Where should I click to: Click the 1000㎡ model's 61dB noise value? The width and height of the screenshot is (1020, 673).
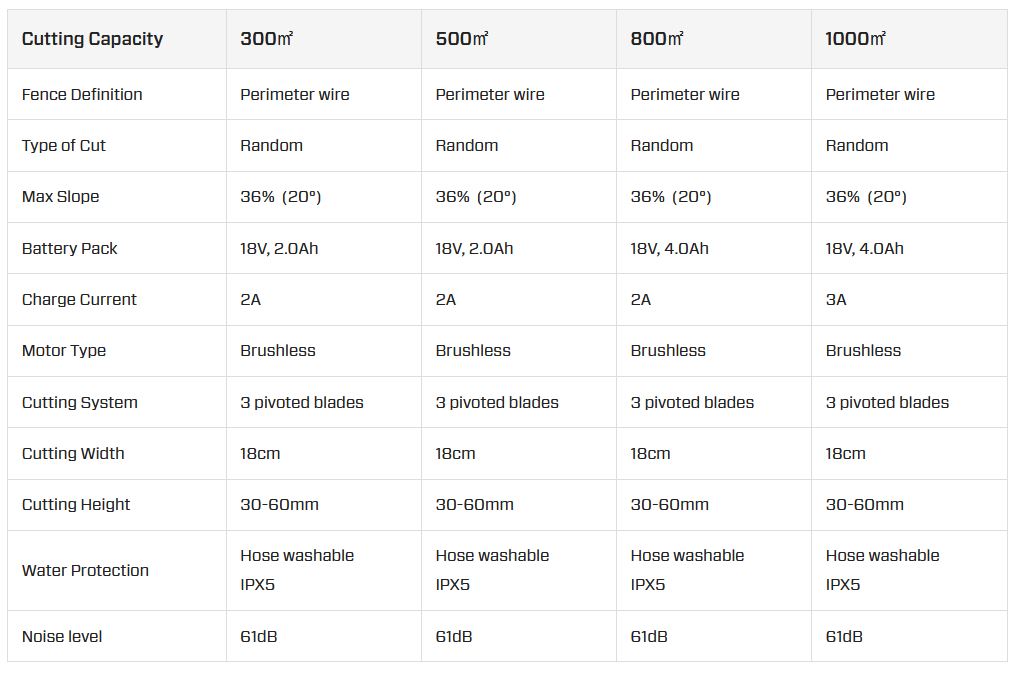(x=844, y=636)
